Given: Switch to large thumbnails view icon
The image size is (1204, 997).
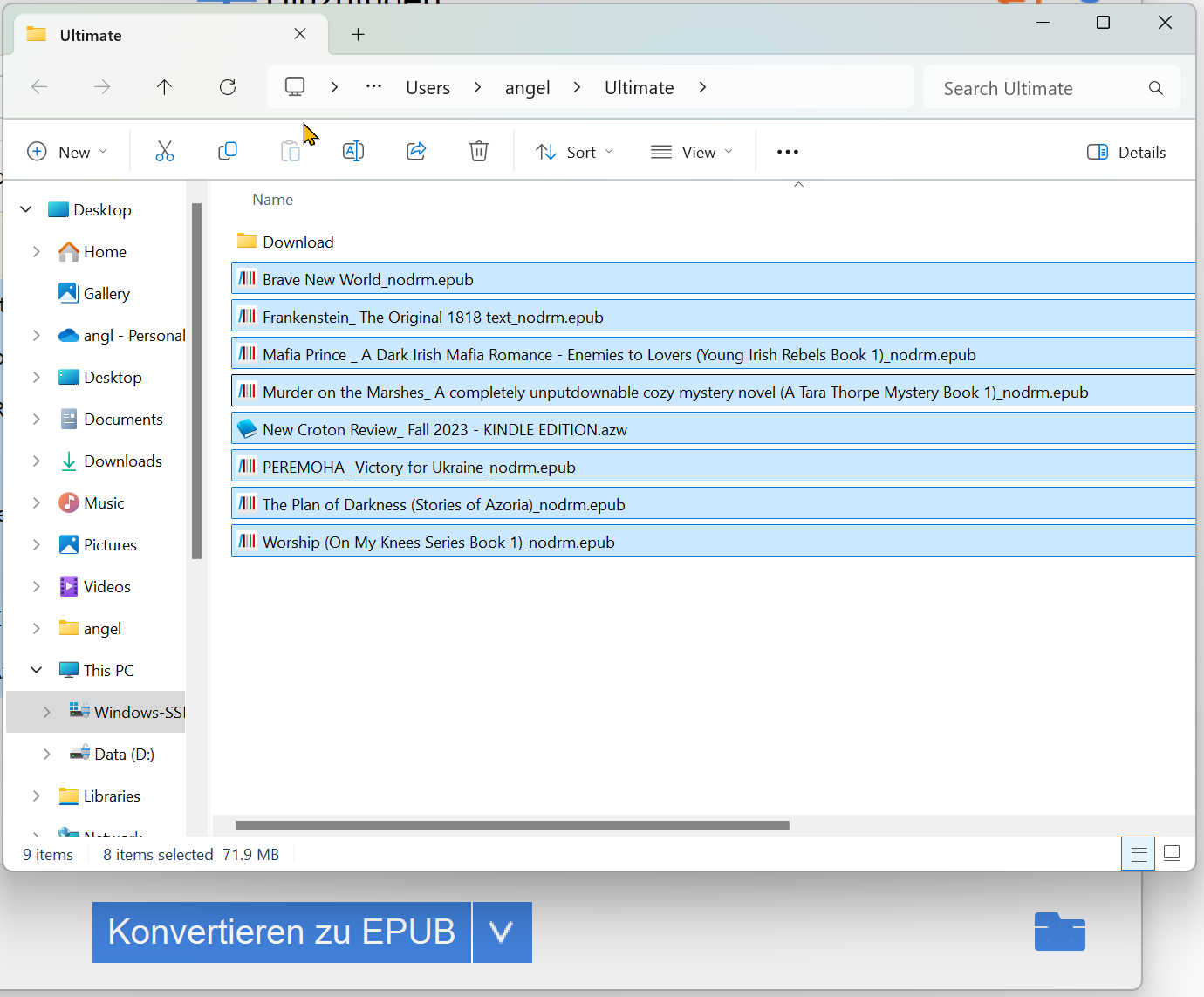Looking at the screenshot, I should (x=1172, y=854).
